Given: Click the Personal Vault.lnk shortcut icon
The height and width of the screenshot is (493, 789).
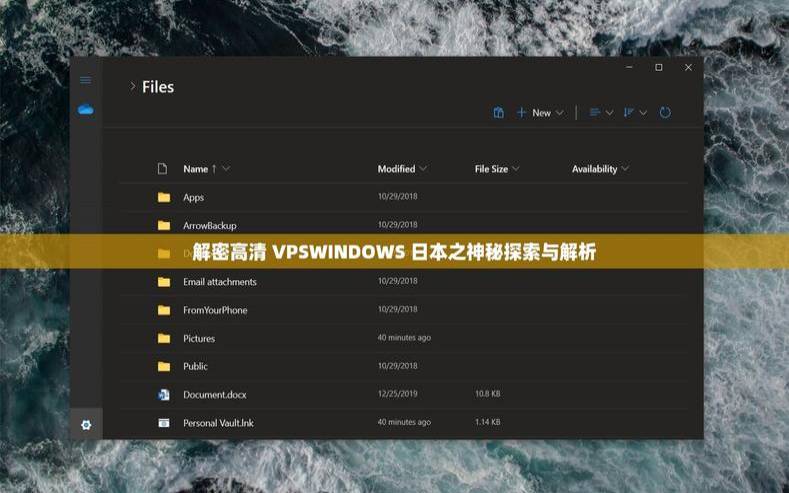Looking at the screenshot, I should tap(164, 423).
